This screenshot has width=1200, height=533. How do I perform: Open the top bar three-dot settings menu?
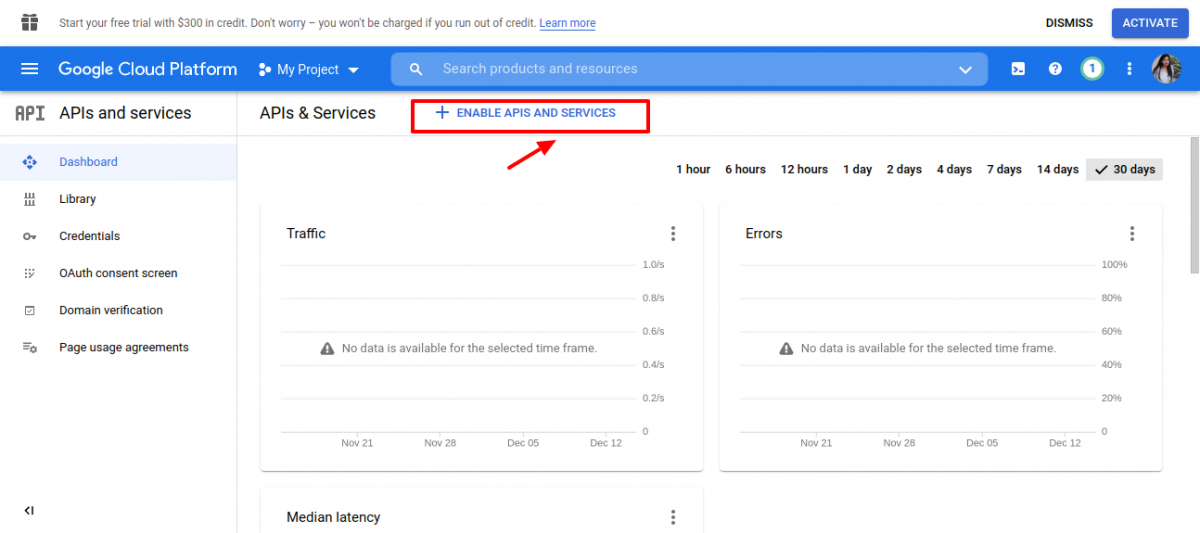coord(1130,69)
